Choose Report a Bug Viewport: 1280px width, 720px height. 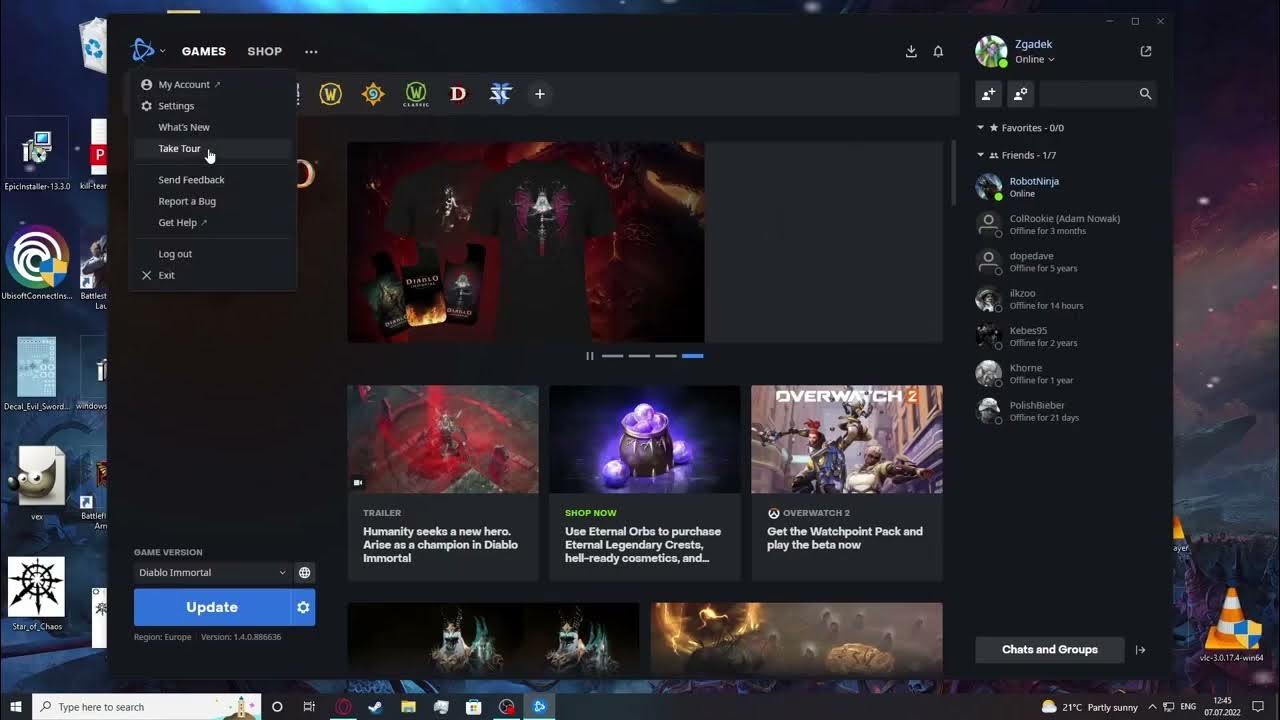212,201
